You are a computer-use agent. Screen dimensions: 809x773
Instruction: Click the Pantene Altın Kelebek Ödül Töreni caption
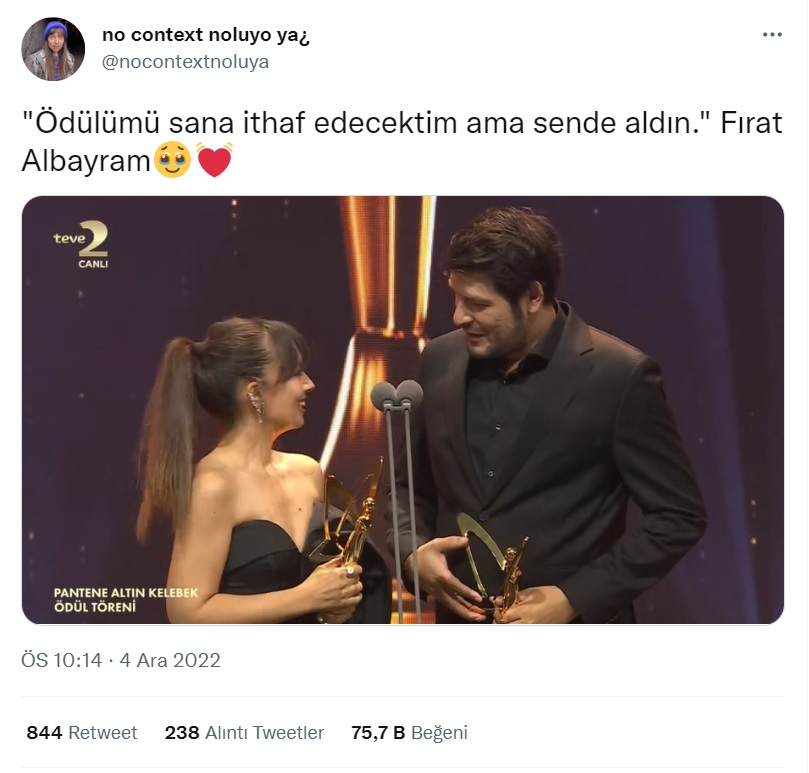(125, 600)
